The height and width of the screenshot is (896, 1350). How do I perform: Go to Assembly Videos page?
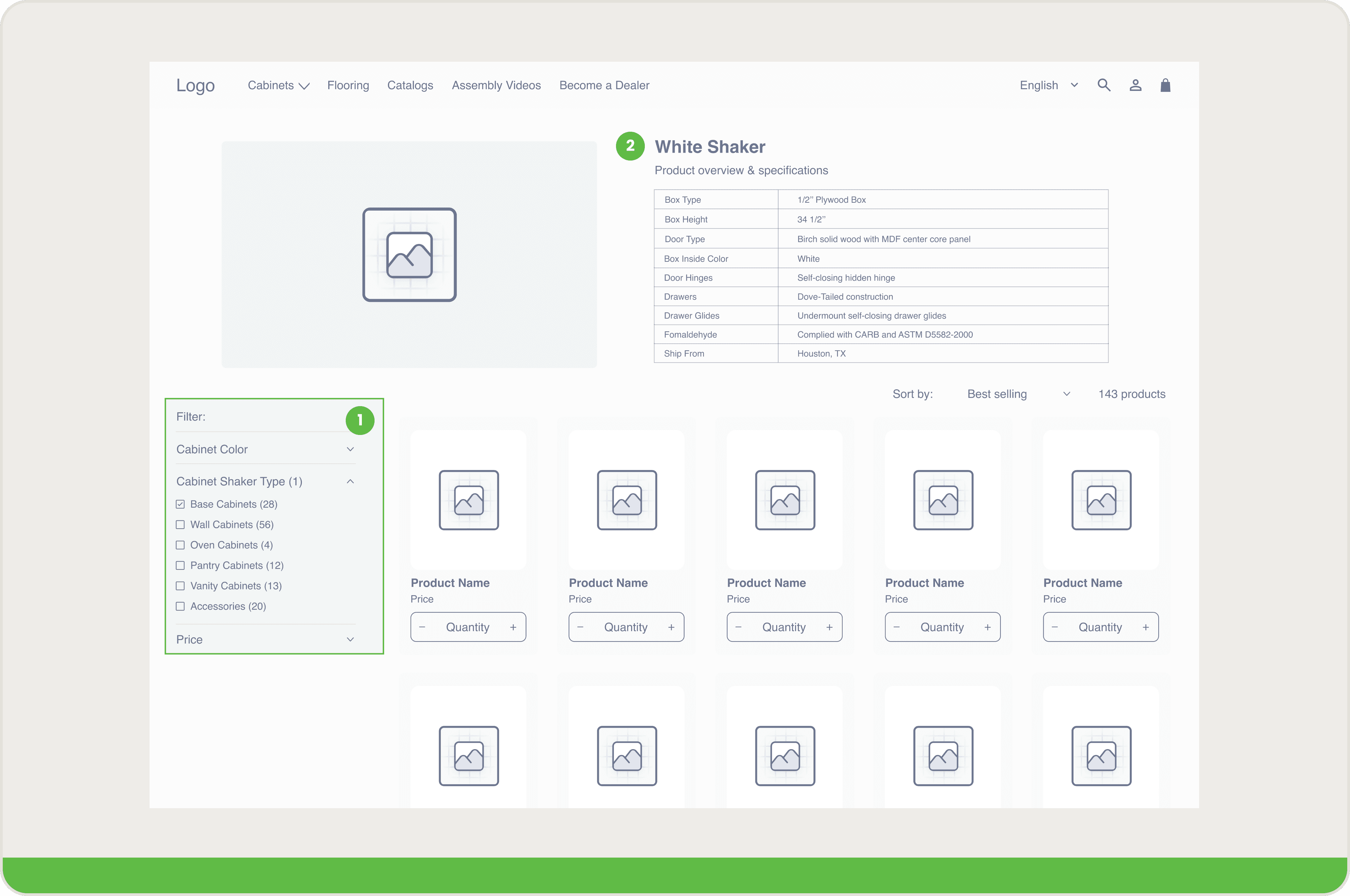pos(496,85)
